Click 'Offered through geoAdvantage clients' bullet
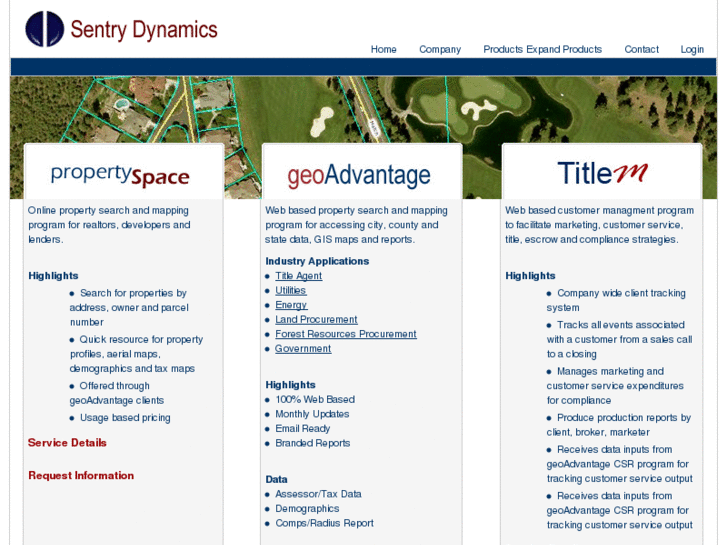Image resolution: width=727 pixels, height=545 pixels. [117, 393]
